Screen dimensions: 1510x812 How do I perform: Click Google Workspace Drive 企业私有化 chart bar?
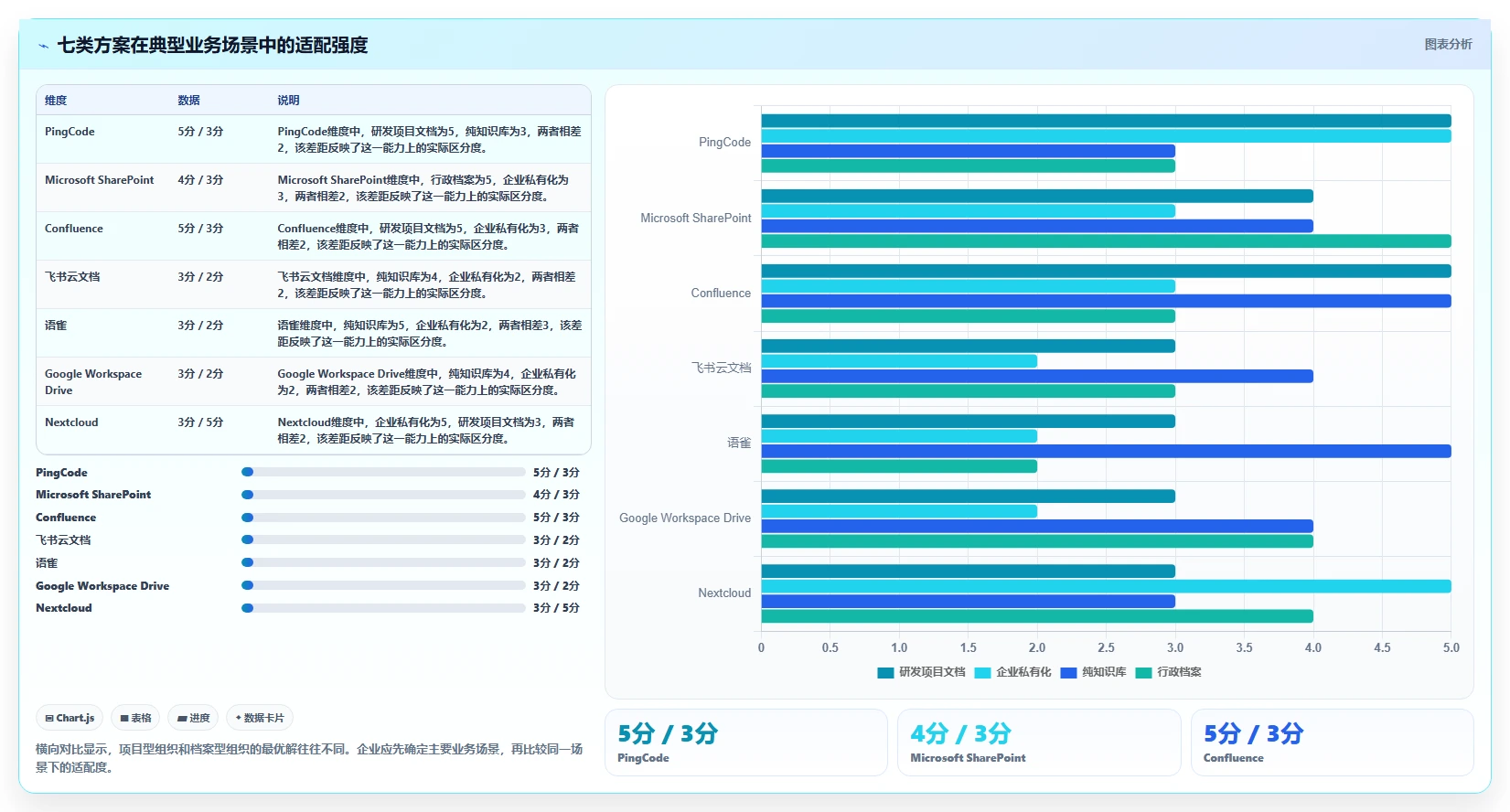[899, 511]
